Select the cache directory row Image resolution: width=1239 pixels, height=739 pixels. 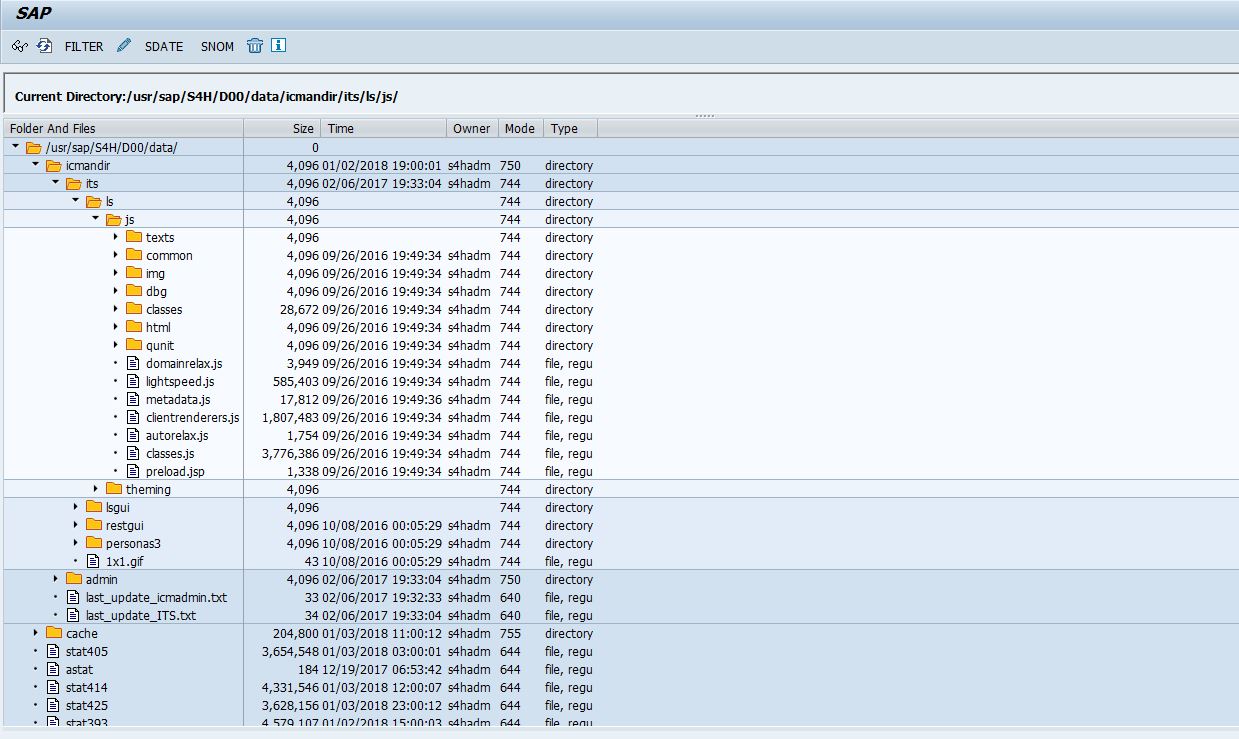click(x=80, y=633)
